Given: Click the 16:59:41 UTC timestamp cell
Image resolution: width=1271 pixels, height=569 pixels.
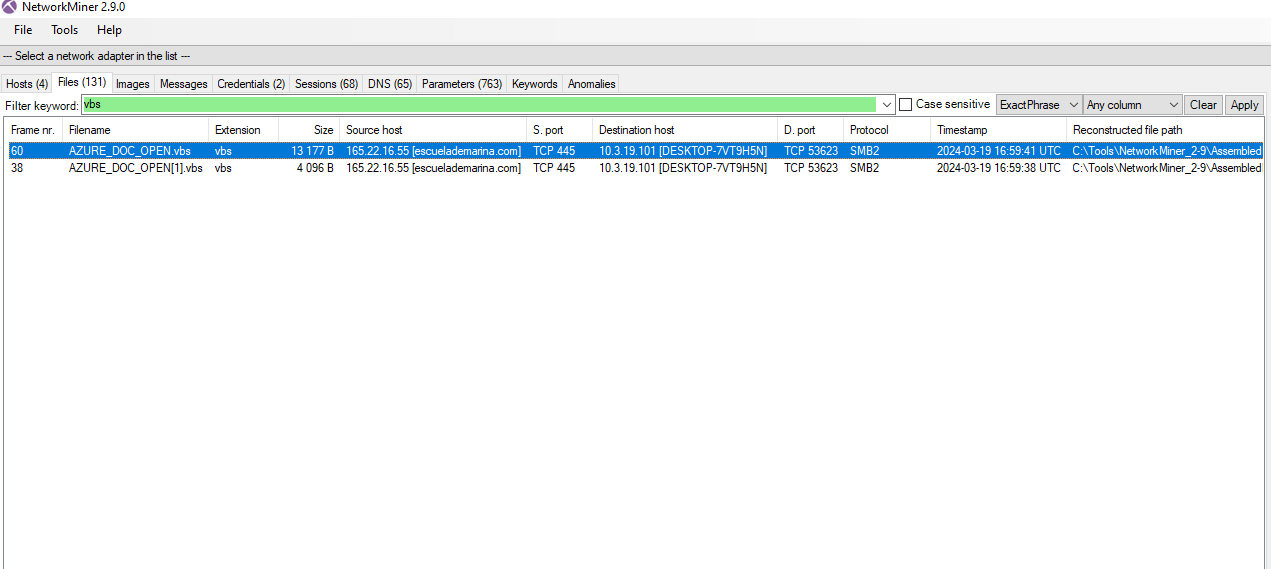Looking at the screenshot, I should tap(999, 151).
